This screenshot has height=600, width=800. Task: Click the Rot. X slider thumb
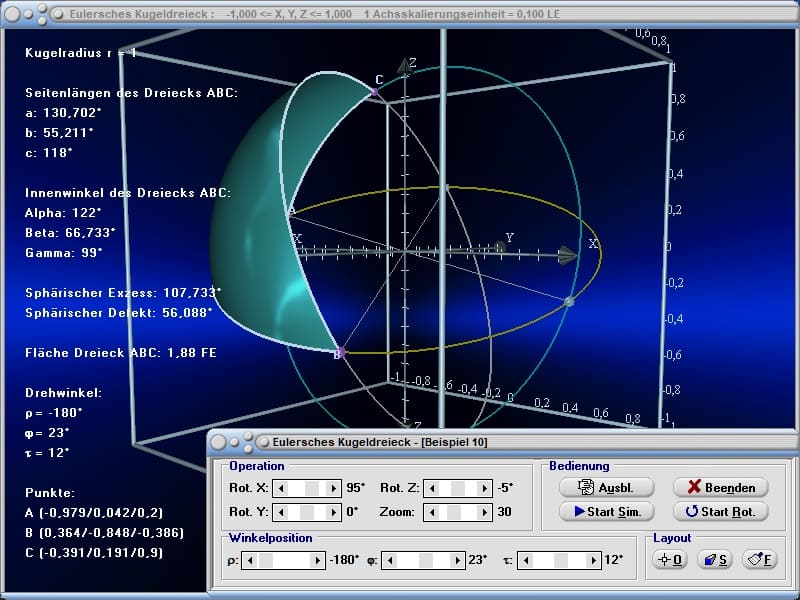pos(312,488)
